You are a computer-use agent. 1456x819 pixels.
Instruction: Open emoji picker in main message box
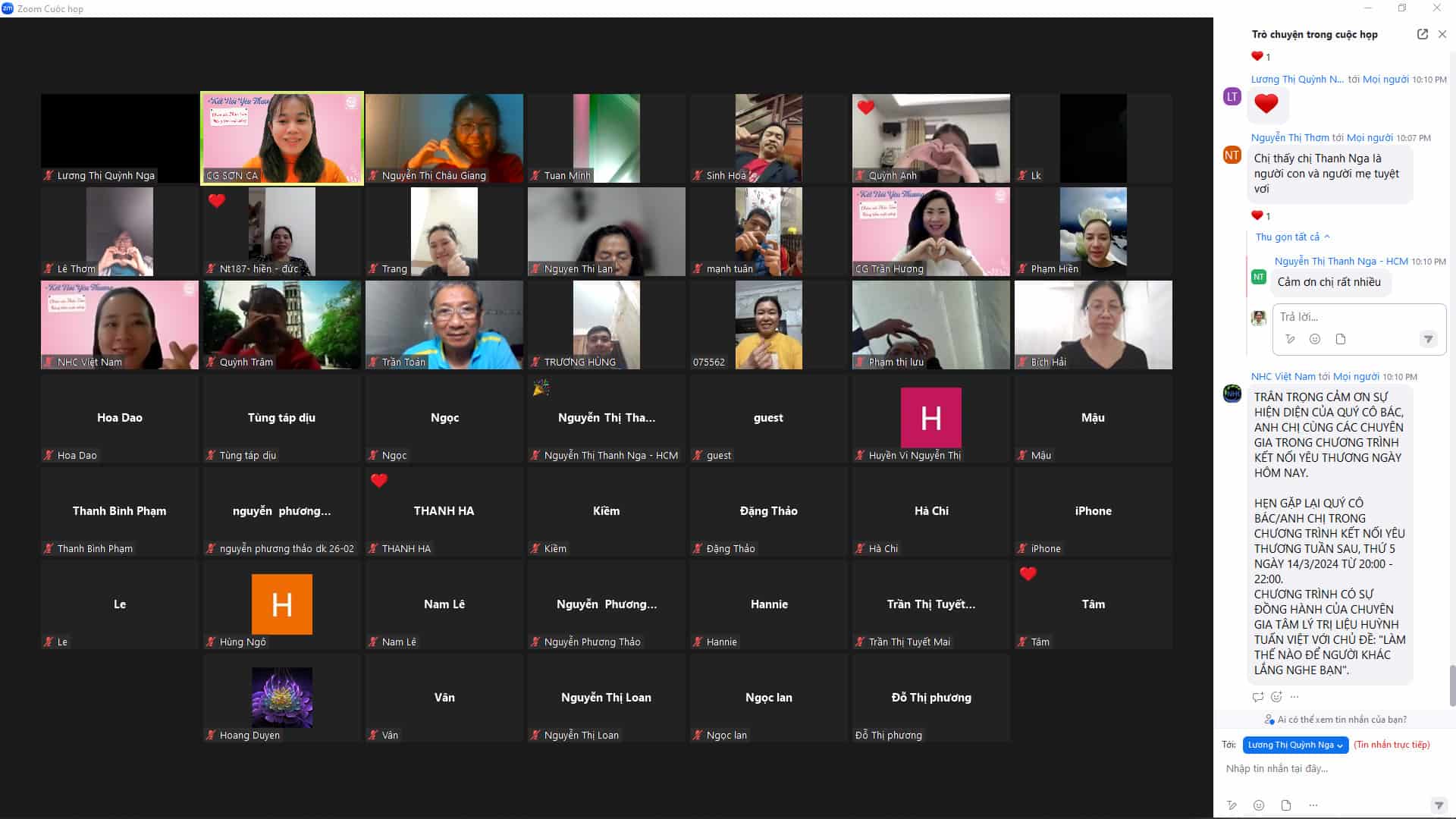tap(1259, 805)
